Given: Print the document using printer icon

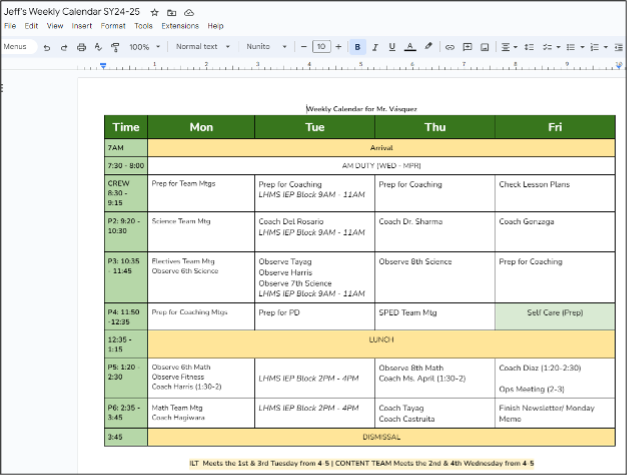Looking at the screenshot, I should click(81, 47).
